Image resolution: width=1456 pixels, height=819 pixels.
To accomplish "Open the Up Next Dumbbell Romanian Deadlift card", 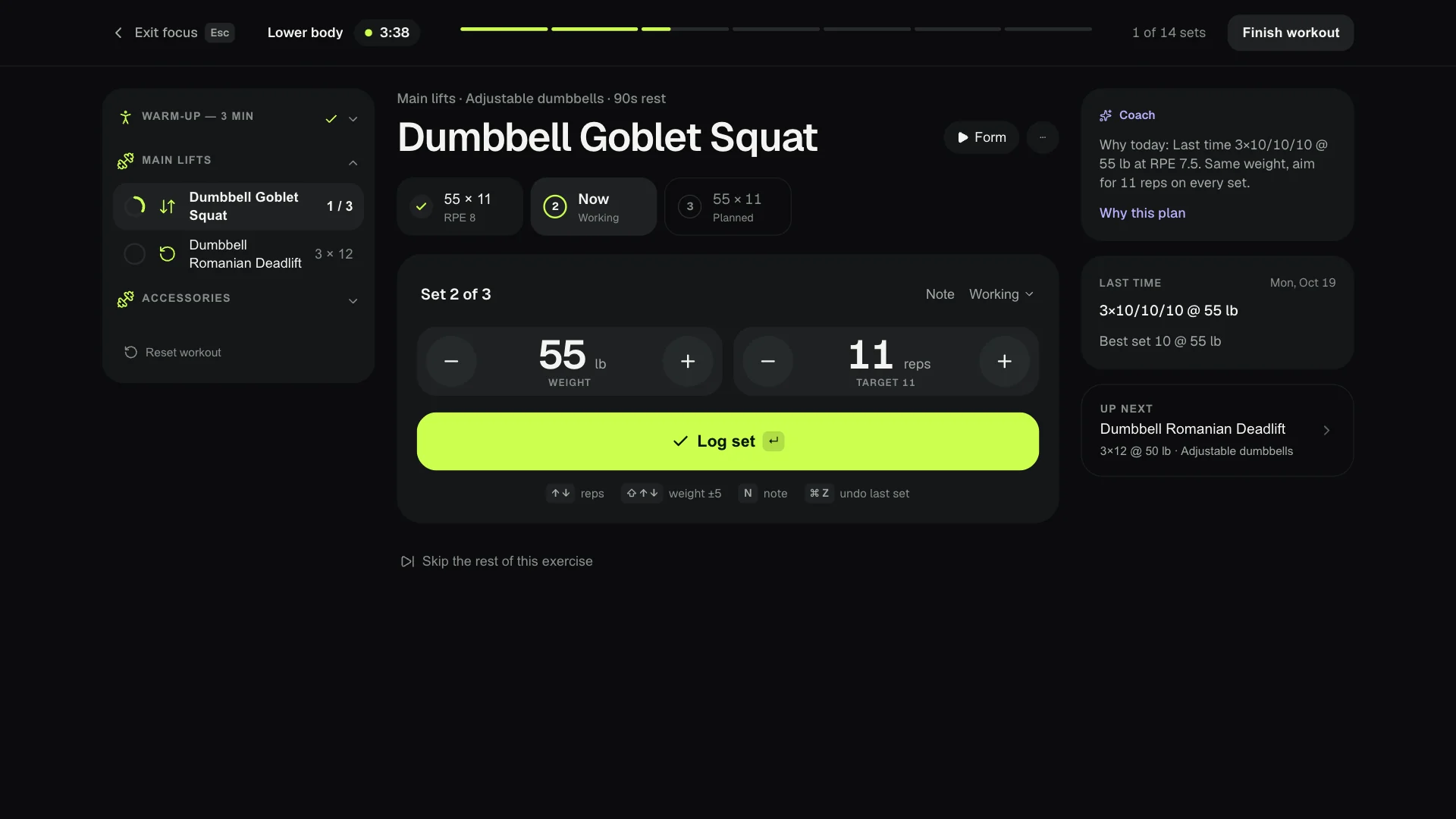I will pyautogui.click(x=1217, y=430).
